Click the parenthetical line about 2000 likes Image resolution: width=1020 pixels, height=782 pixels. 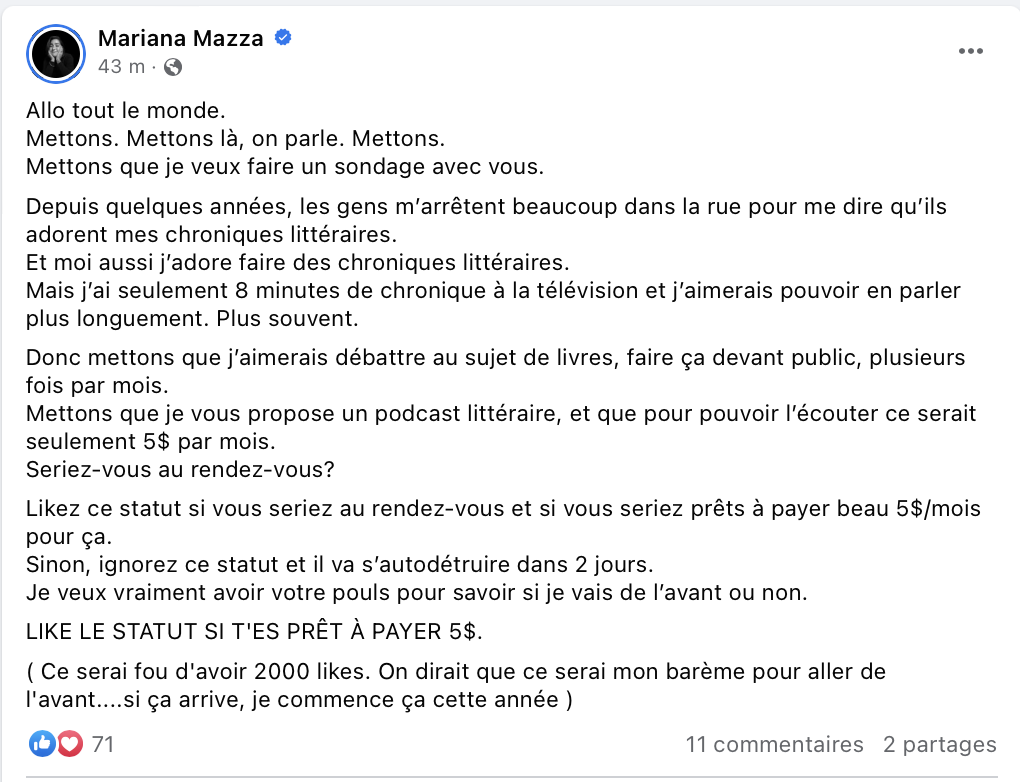(x=456, y=686)
